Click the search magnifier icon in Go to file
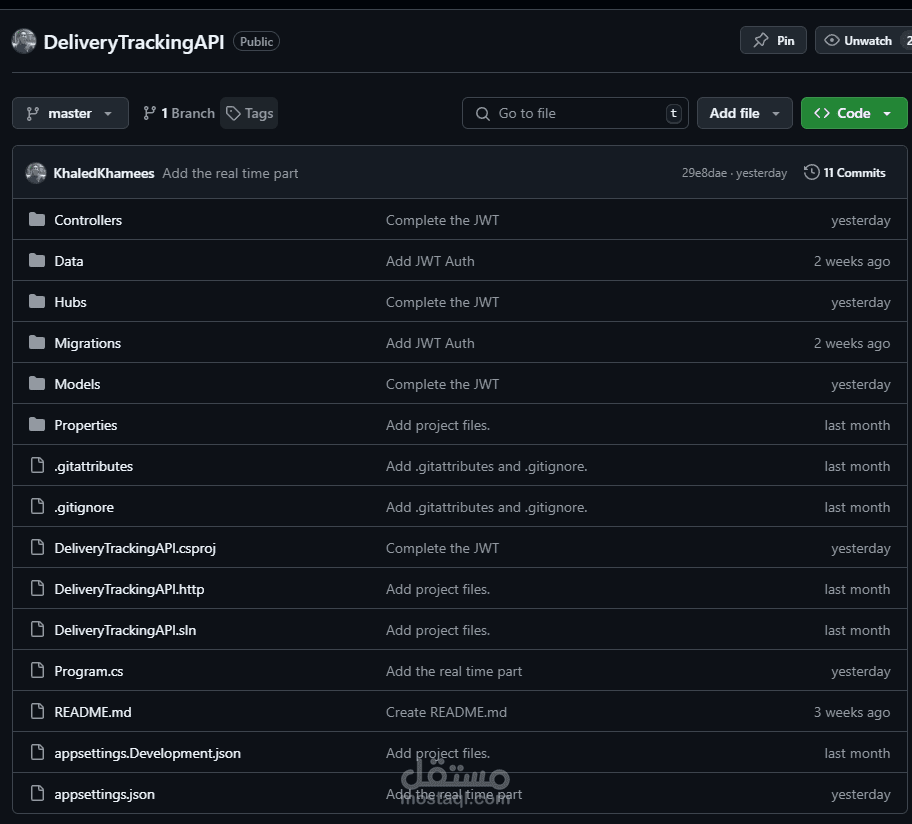This screenshot has width=912, height=824. pyautogui.click(x=483, y=113)
